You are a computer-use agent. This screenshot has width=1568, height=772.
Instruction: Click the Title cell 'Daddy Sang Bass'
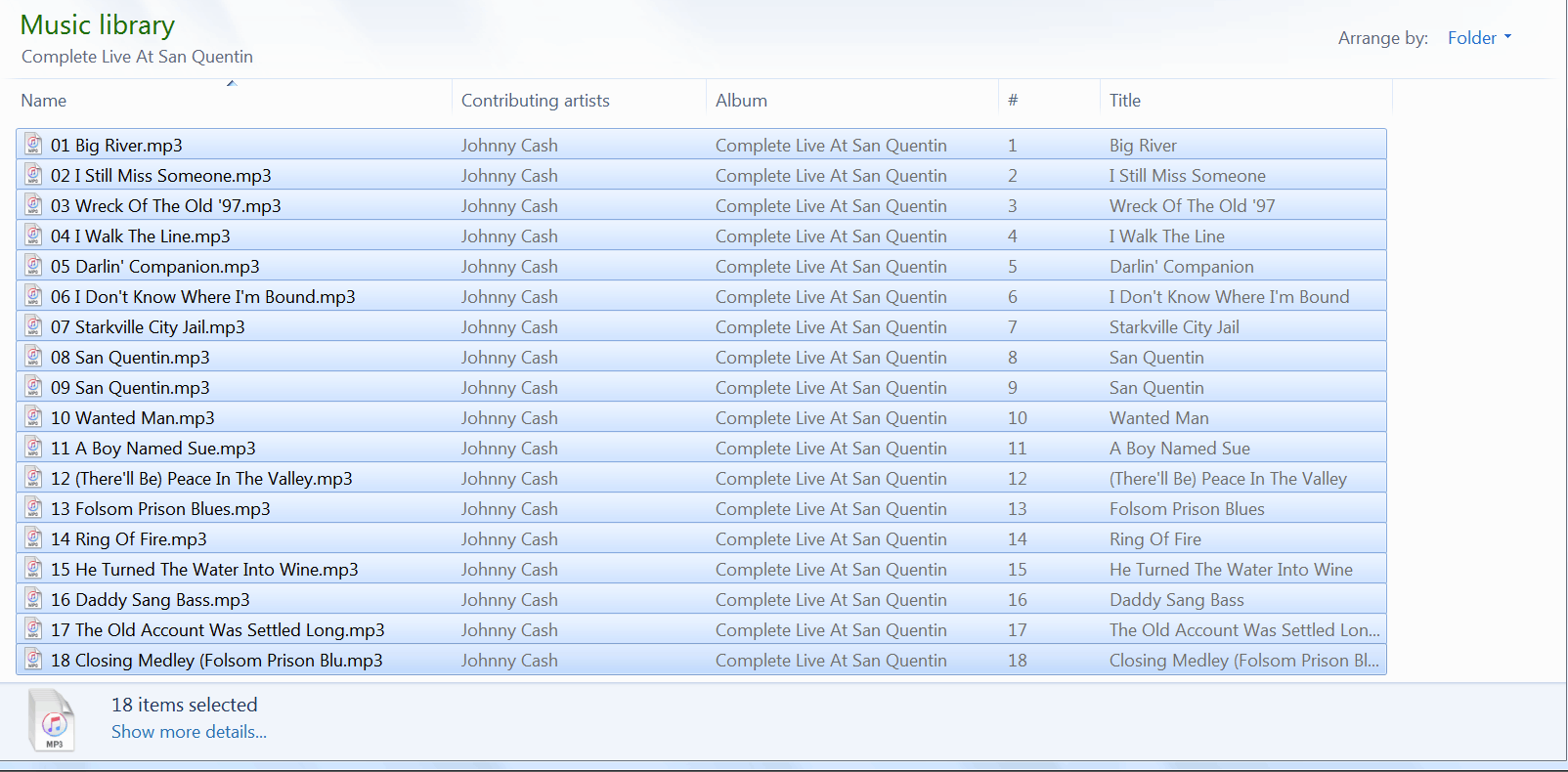(1176, 600)
